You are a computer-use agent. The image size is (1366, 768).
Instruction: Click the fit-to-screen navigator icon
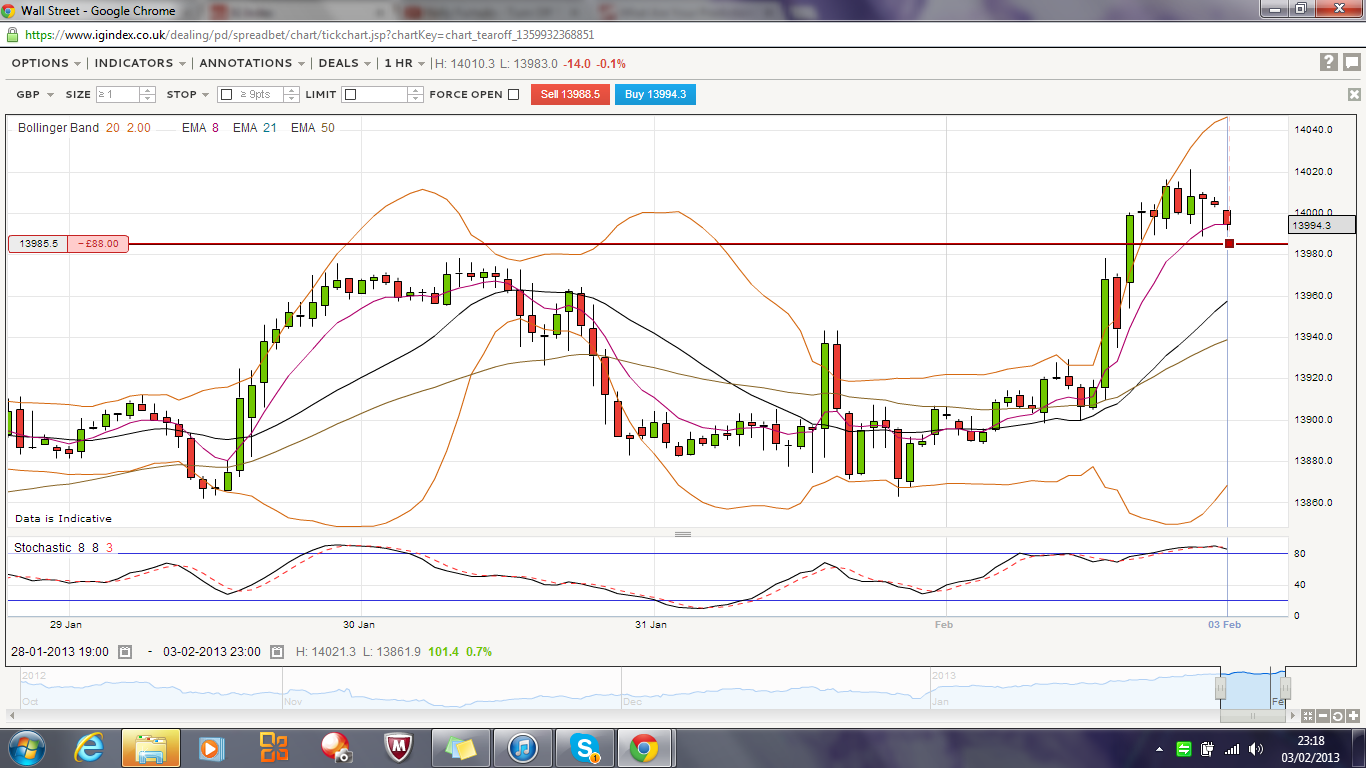(1308, 716)
